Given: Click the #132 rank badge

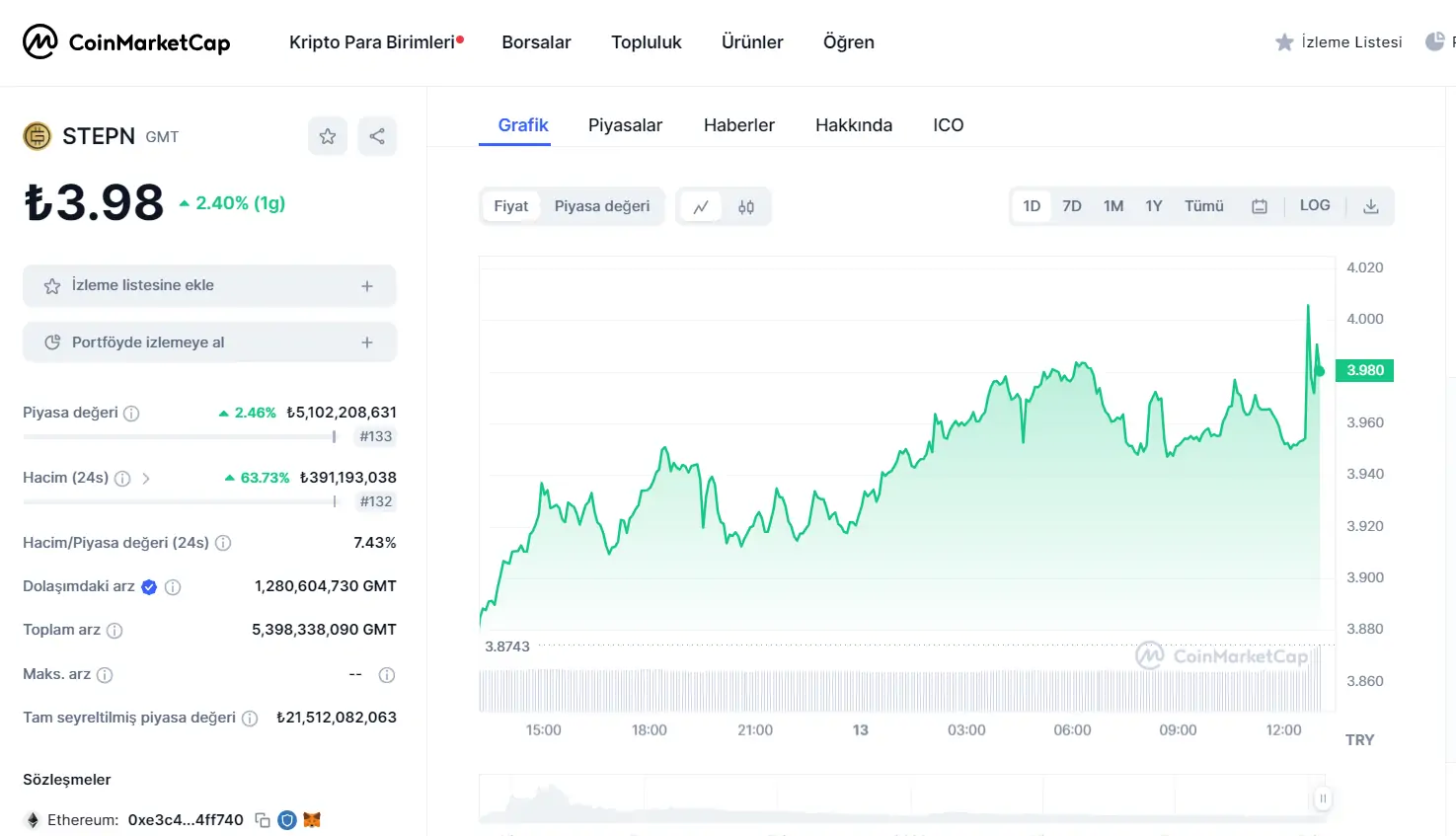Looking at the screenshot, I should coord(376,501).
